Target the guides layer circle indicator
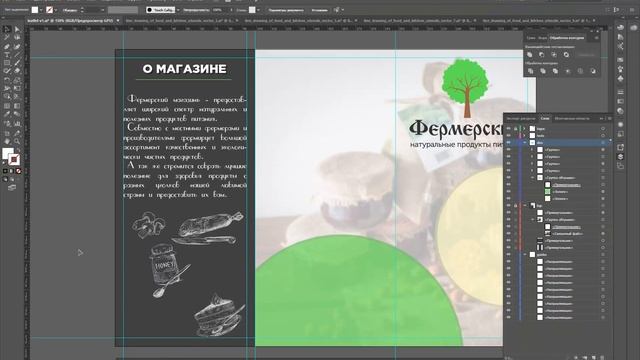Screen dimensions: 640x360 (603, 254)
